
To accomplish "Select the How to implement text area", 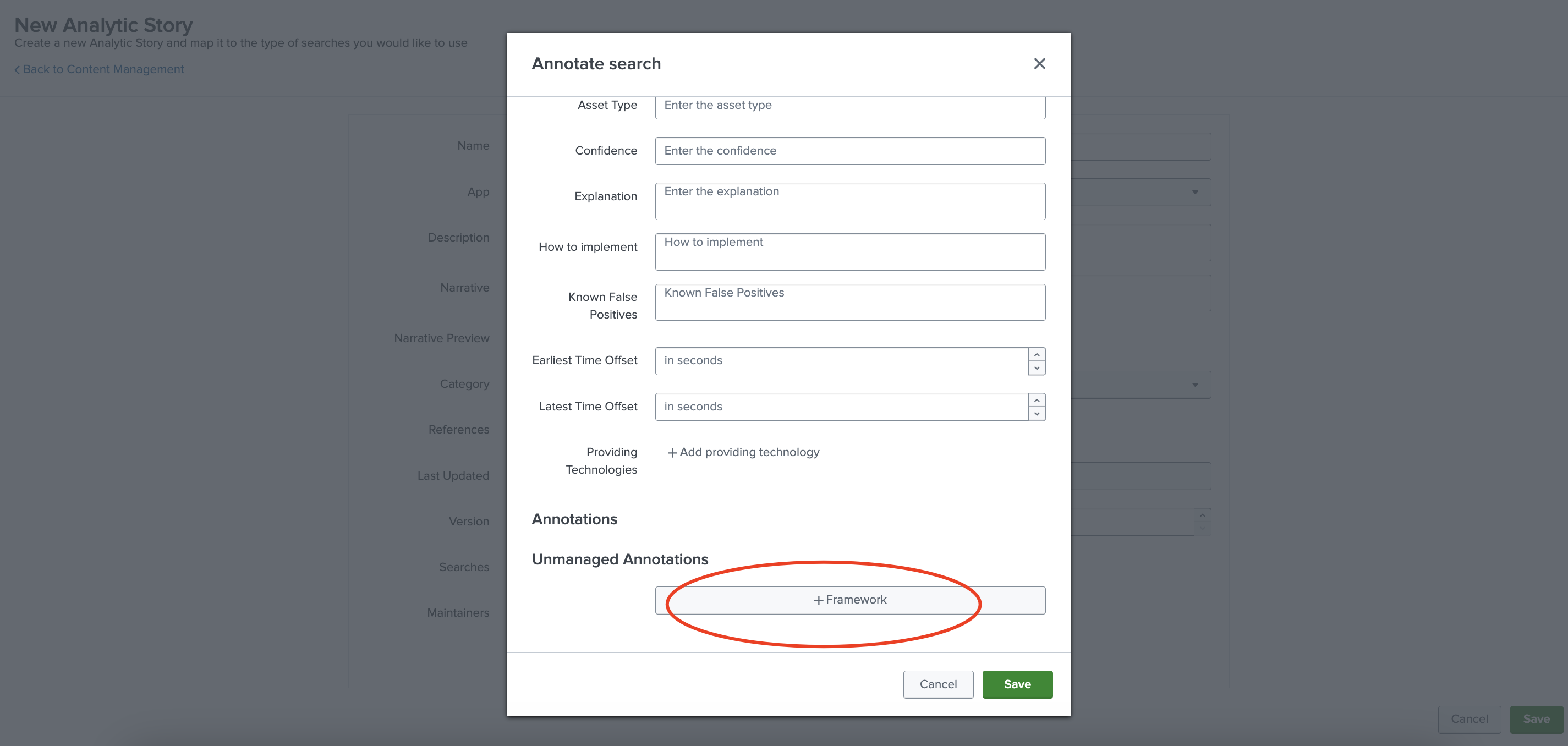I will [849, 252].
